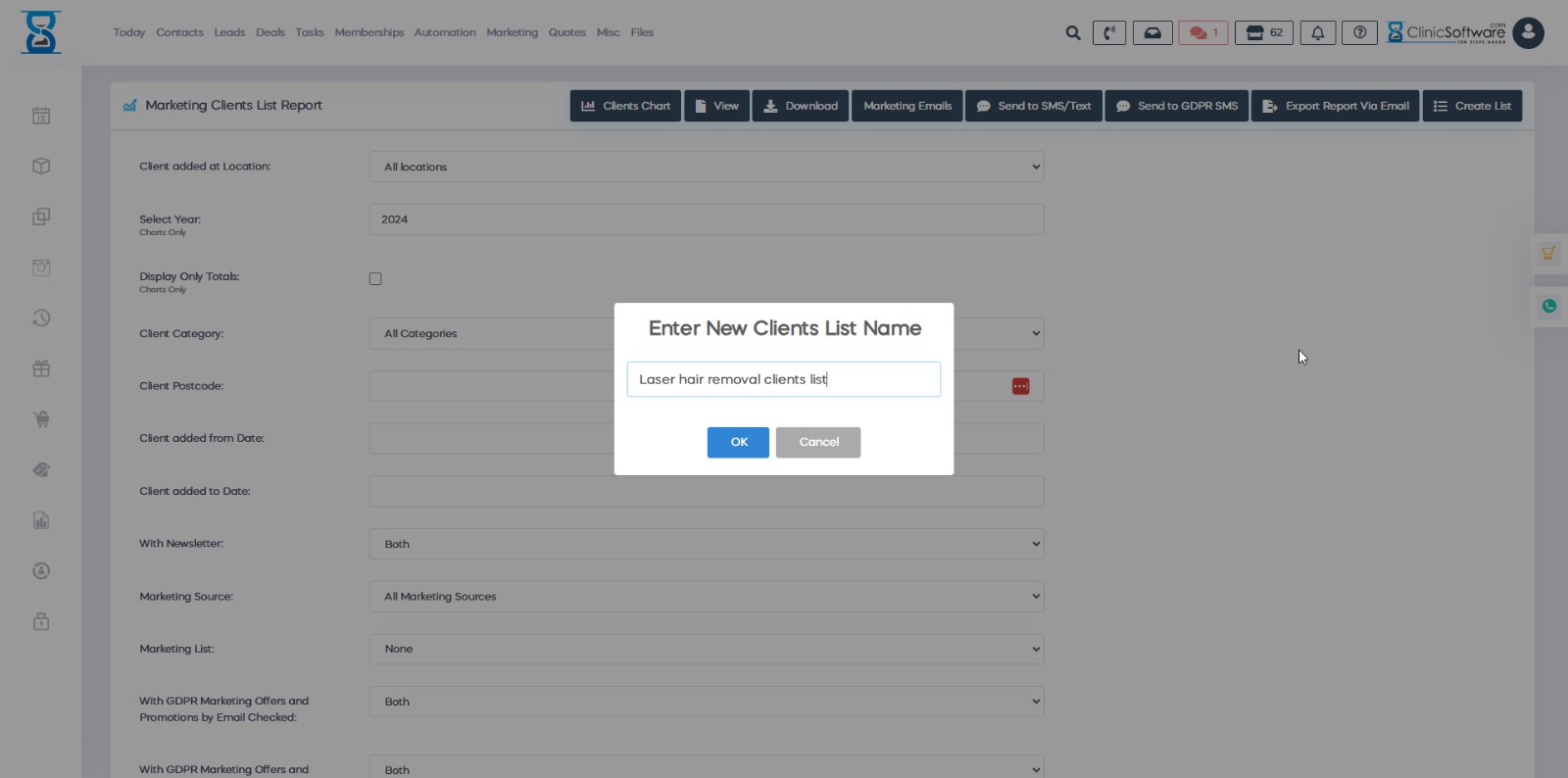Open the Marketing Source dropdown

[x=706, y=597]
